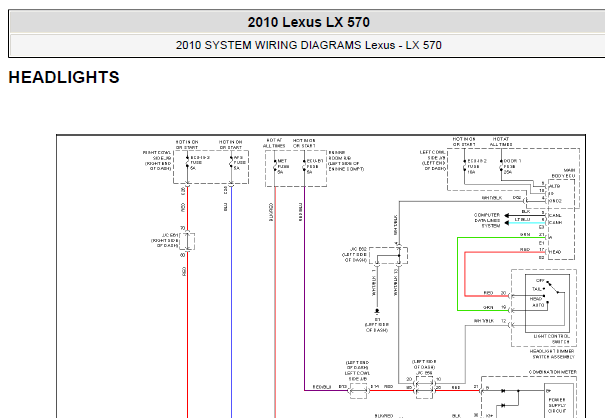Click the "MAIN BODY ECU" label

pos(563,173)
